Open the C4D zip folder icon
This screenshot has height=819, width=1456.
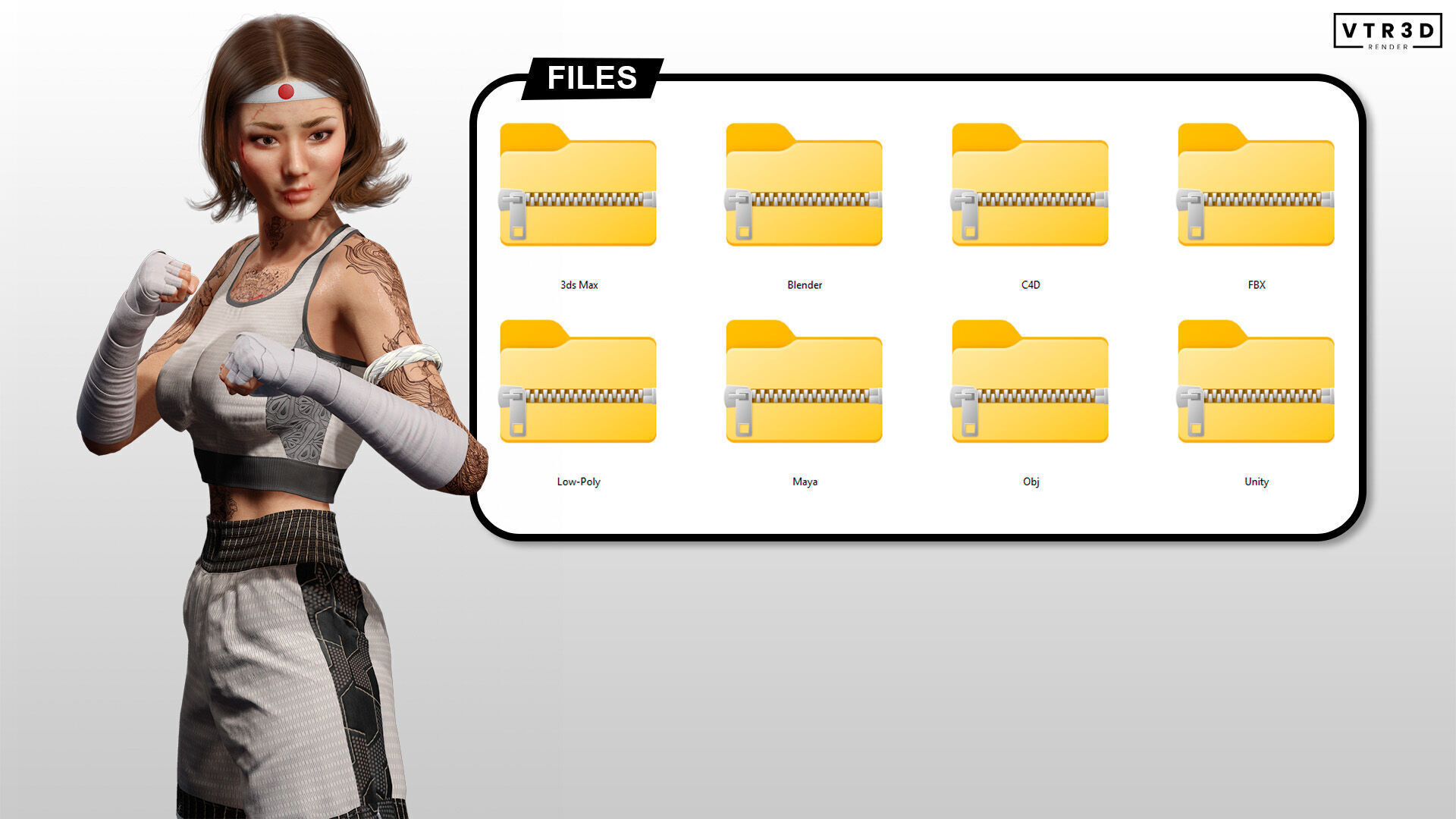pos(1030,184)
